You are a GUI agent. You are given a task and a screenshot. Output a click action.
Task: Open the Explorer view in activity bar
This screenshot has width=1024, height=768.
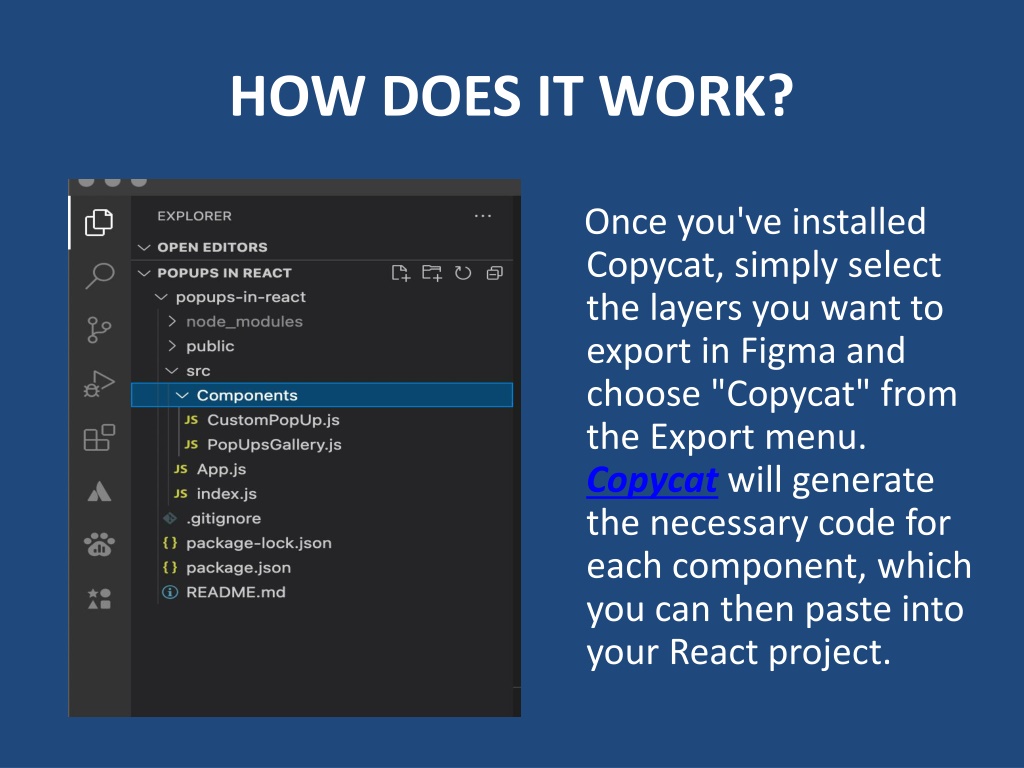[x=99, y=222]
